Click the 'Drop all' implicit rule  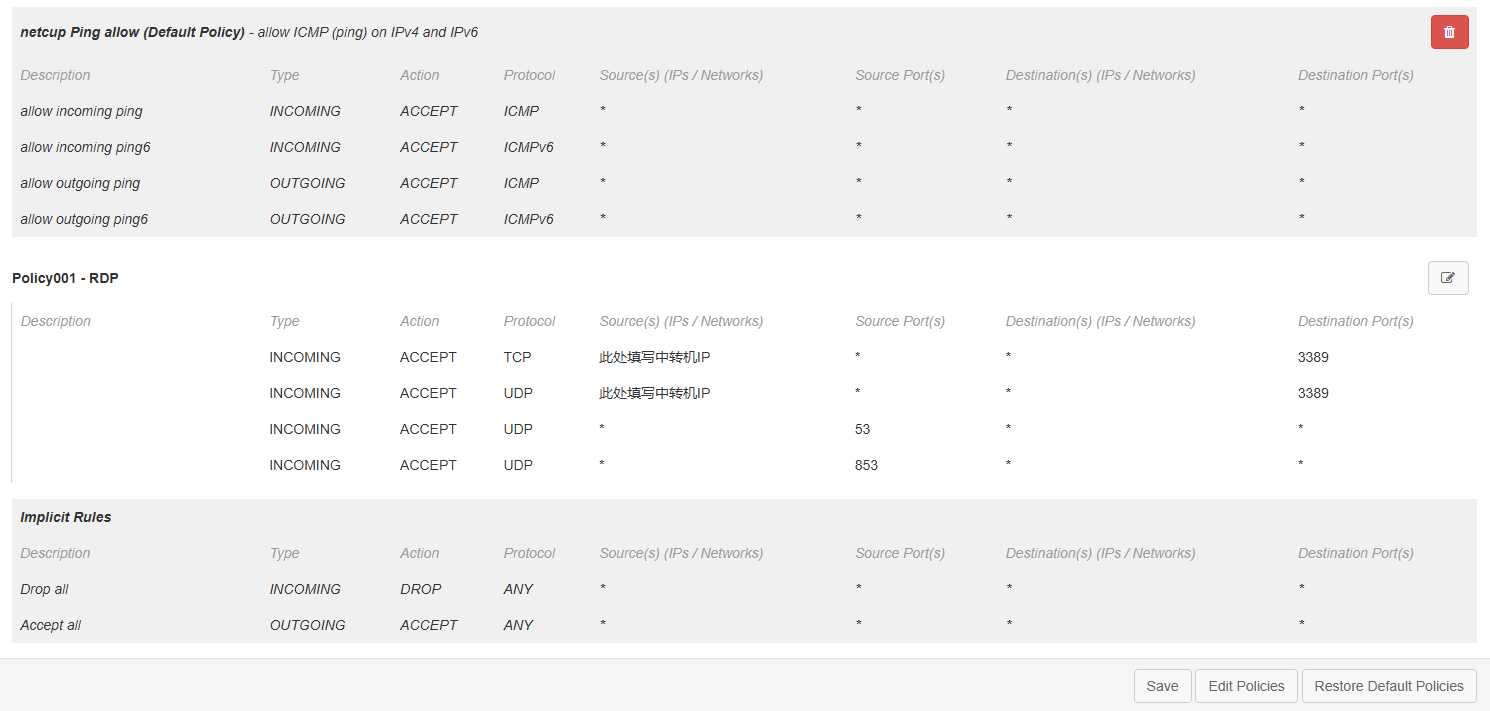point(45,589)
